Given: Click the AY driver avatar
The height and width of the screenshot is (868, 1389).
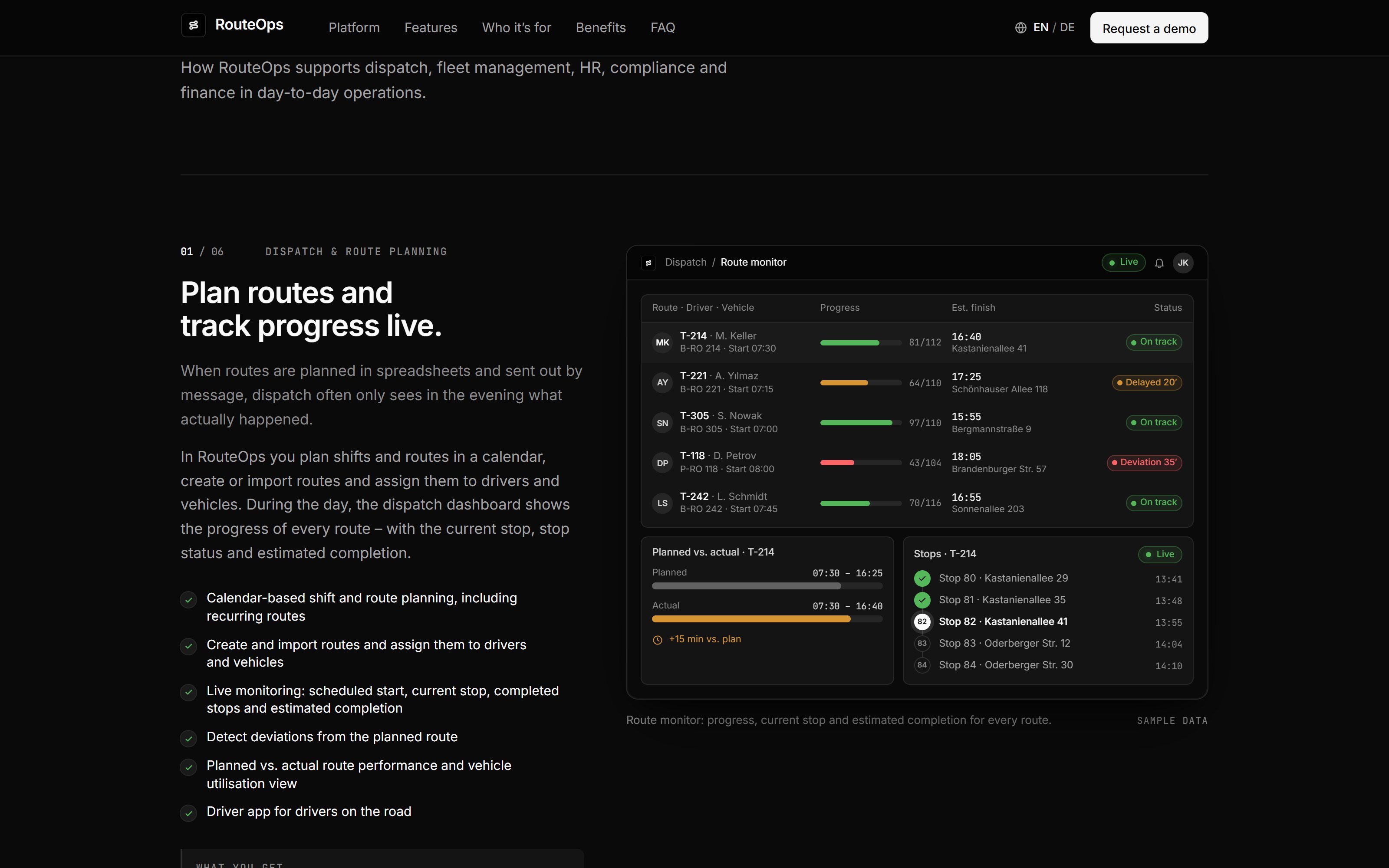Looking at the screenshot, I should click(662, 382).
